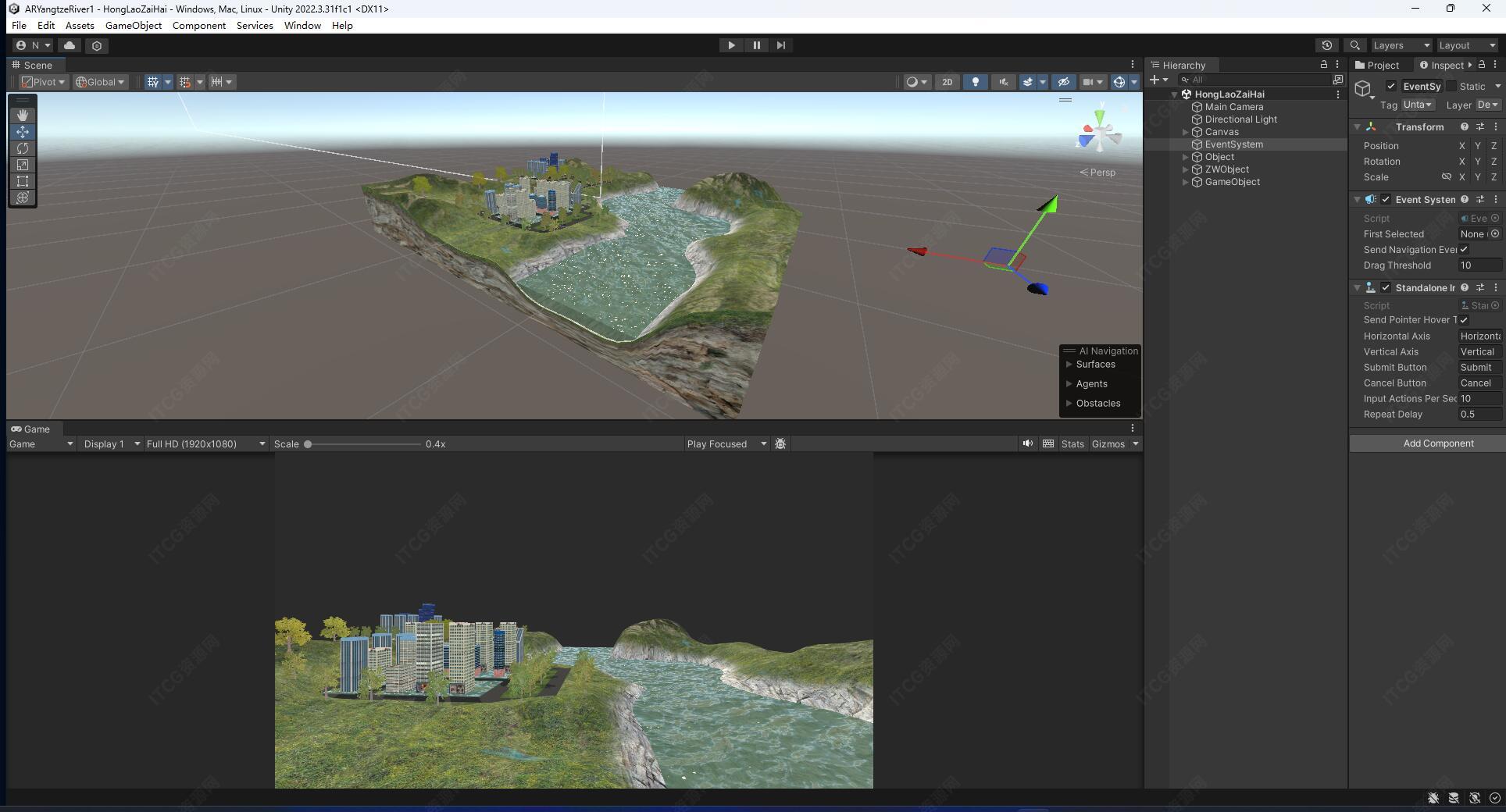Screen dimensions: 1506x812
Task: Switch to the Project tab
Action: (x=1378, y=66)
